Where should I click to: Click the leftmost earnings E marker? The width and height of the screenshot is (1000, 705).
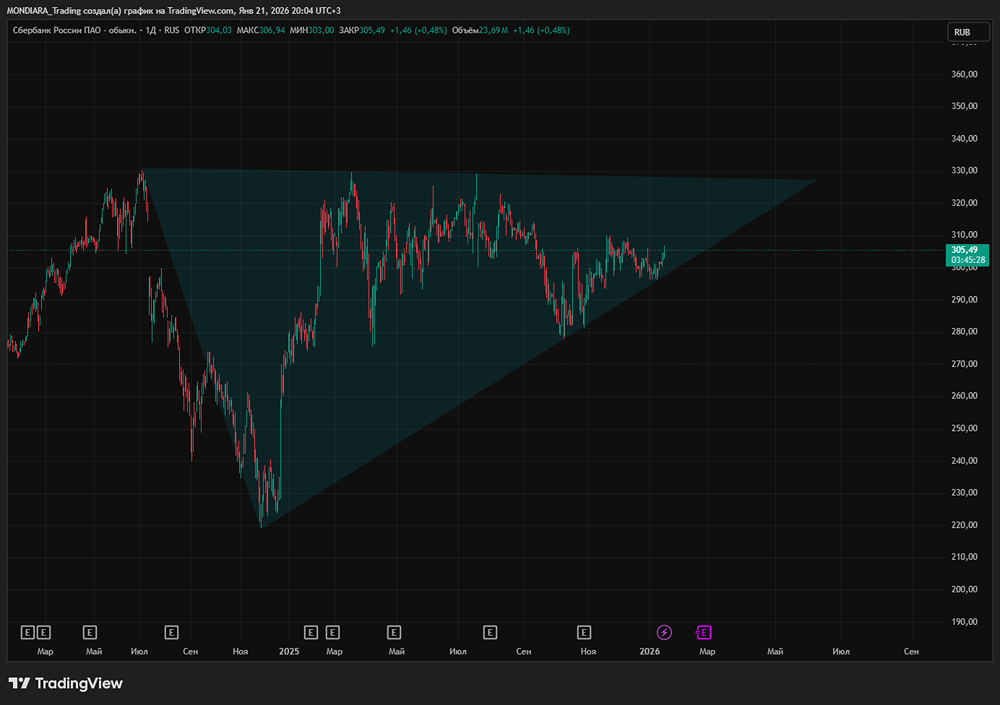(27, 632)
